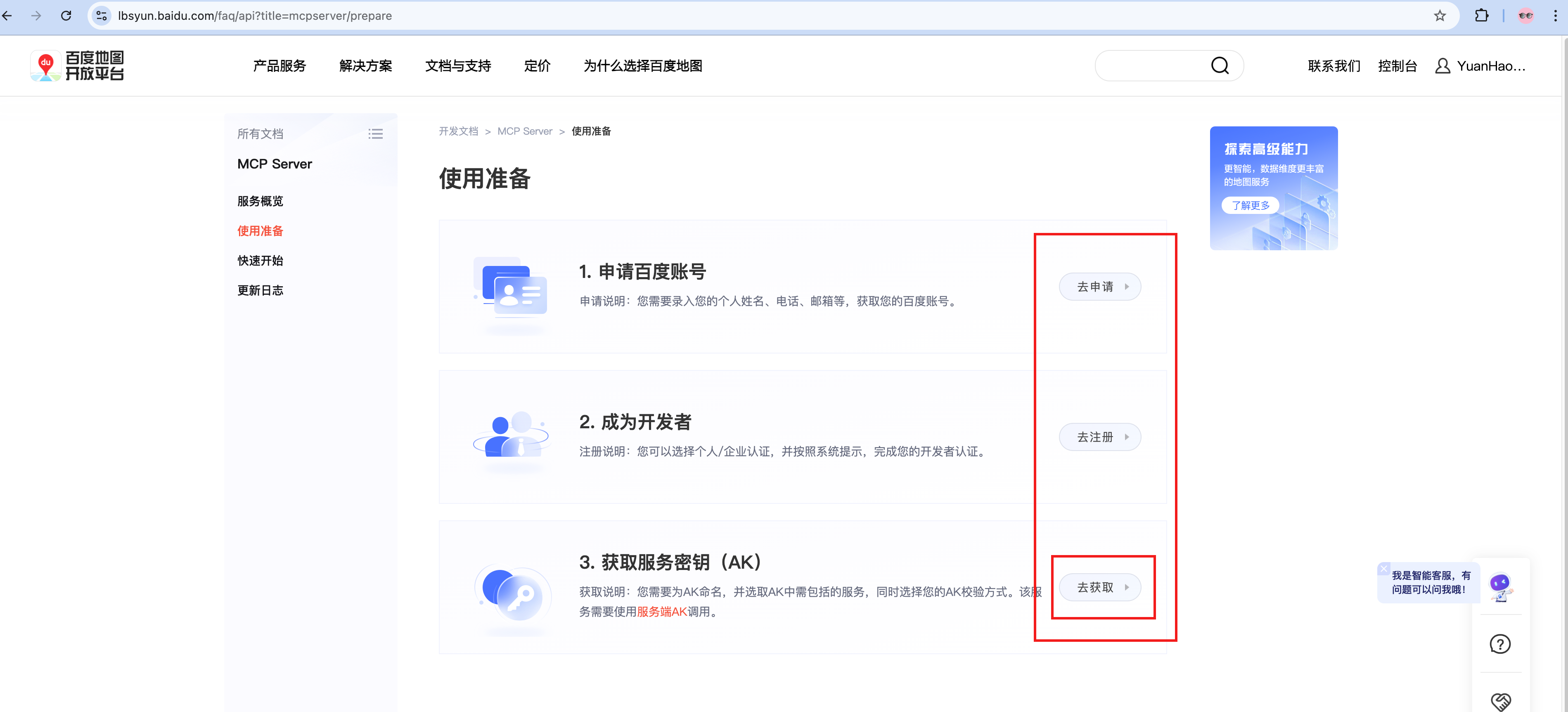Open 服务概览 in the sidebar
Screen dimensions: 1568x712
[x=260, y=202]
